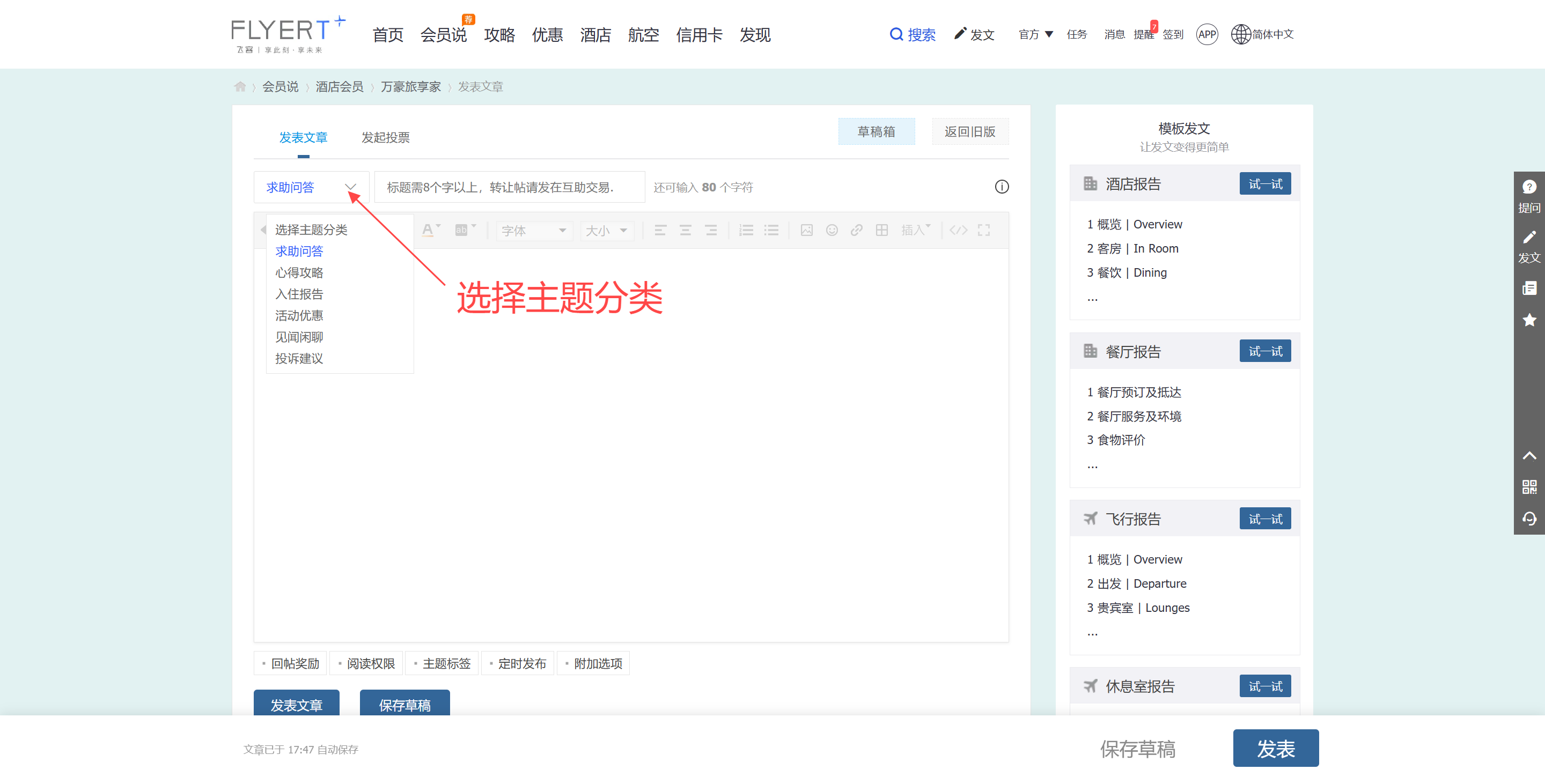Viewport: 1545px width, 784px height.
Task: Select 心得攻略 from category list
Action: (x=299, y=273)
